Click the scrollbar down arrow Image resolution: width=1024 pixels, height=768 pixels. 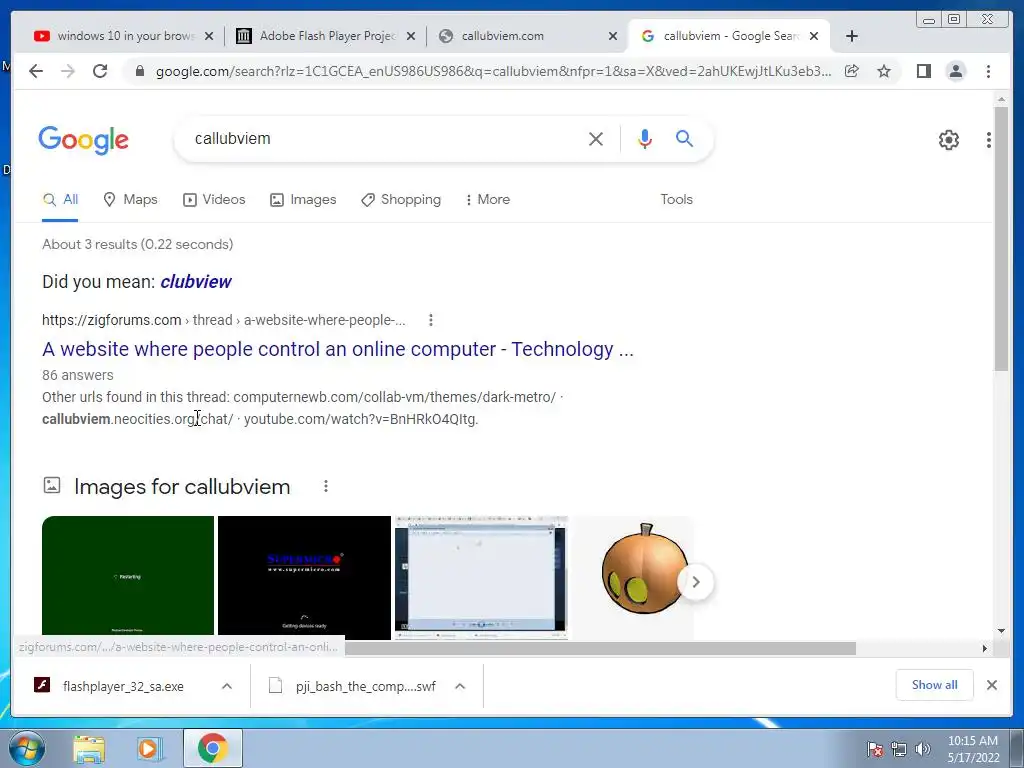coord(1001,631)
